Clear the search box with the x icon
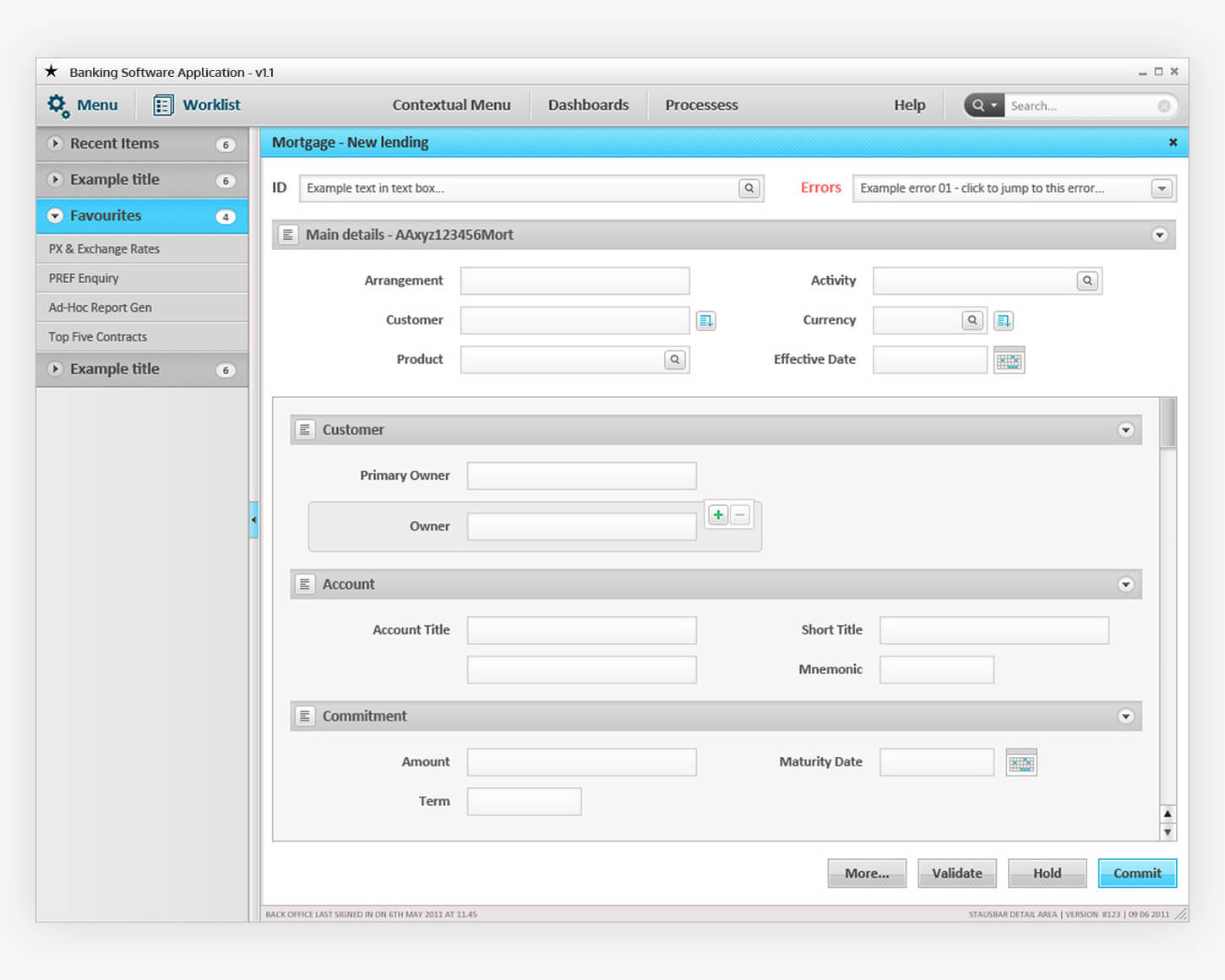 (1164, 106)
